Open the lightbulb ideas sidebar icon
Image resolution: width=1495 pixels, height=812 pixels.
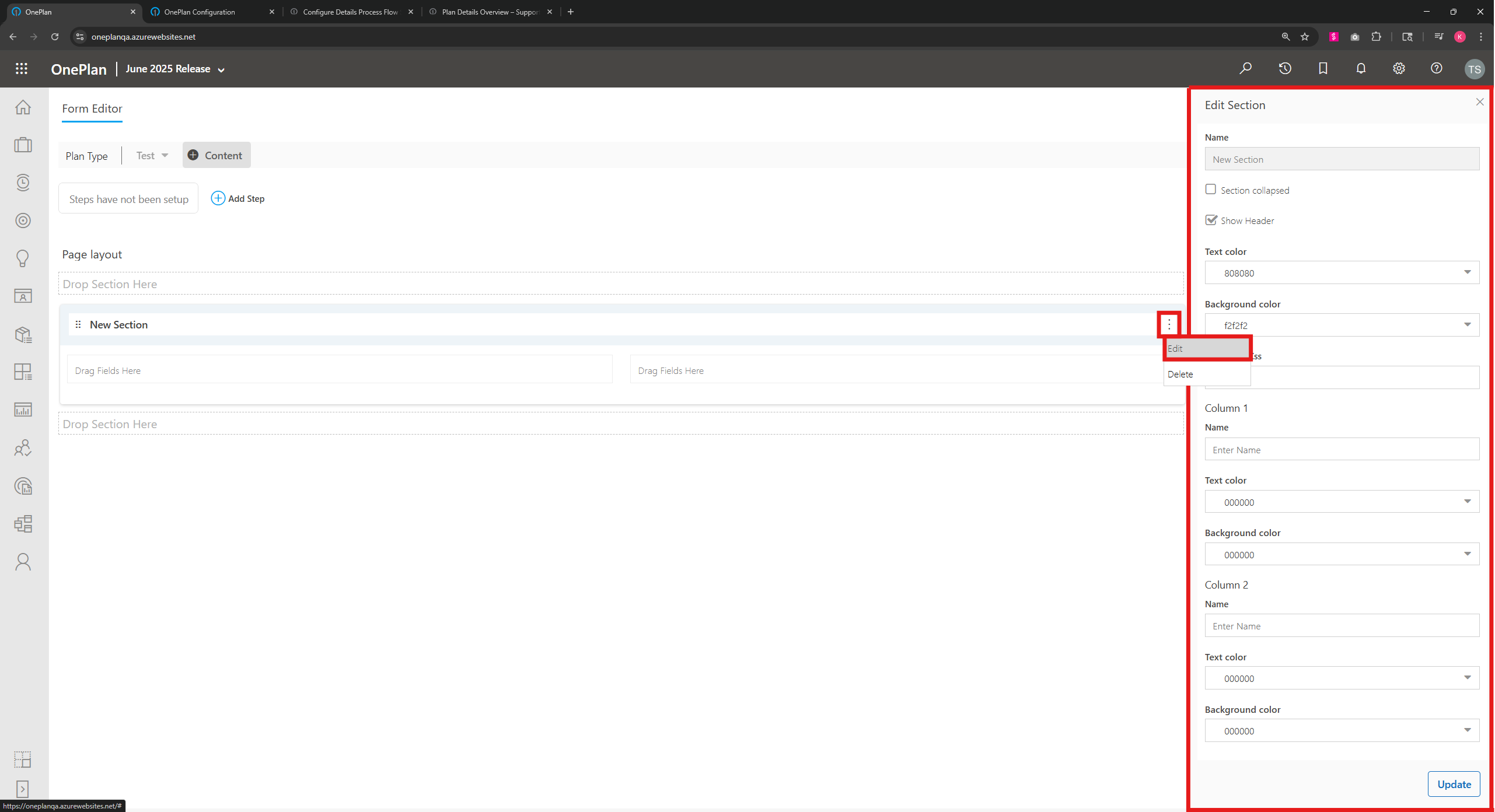tap(23, 258)
